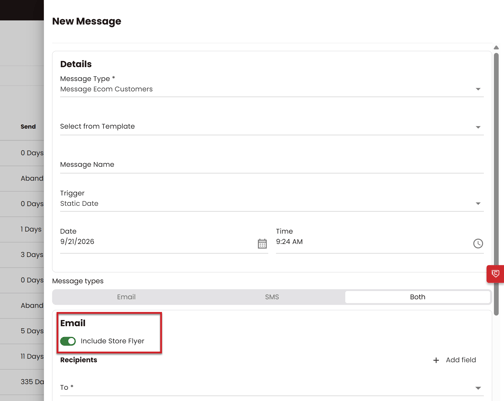This screenshot has width=504, height=401.
Task: Select the Email message type tab
Action: [x=126, y=297]
